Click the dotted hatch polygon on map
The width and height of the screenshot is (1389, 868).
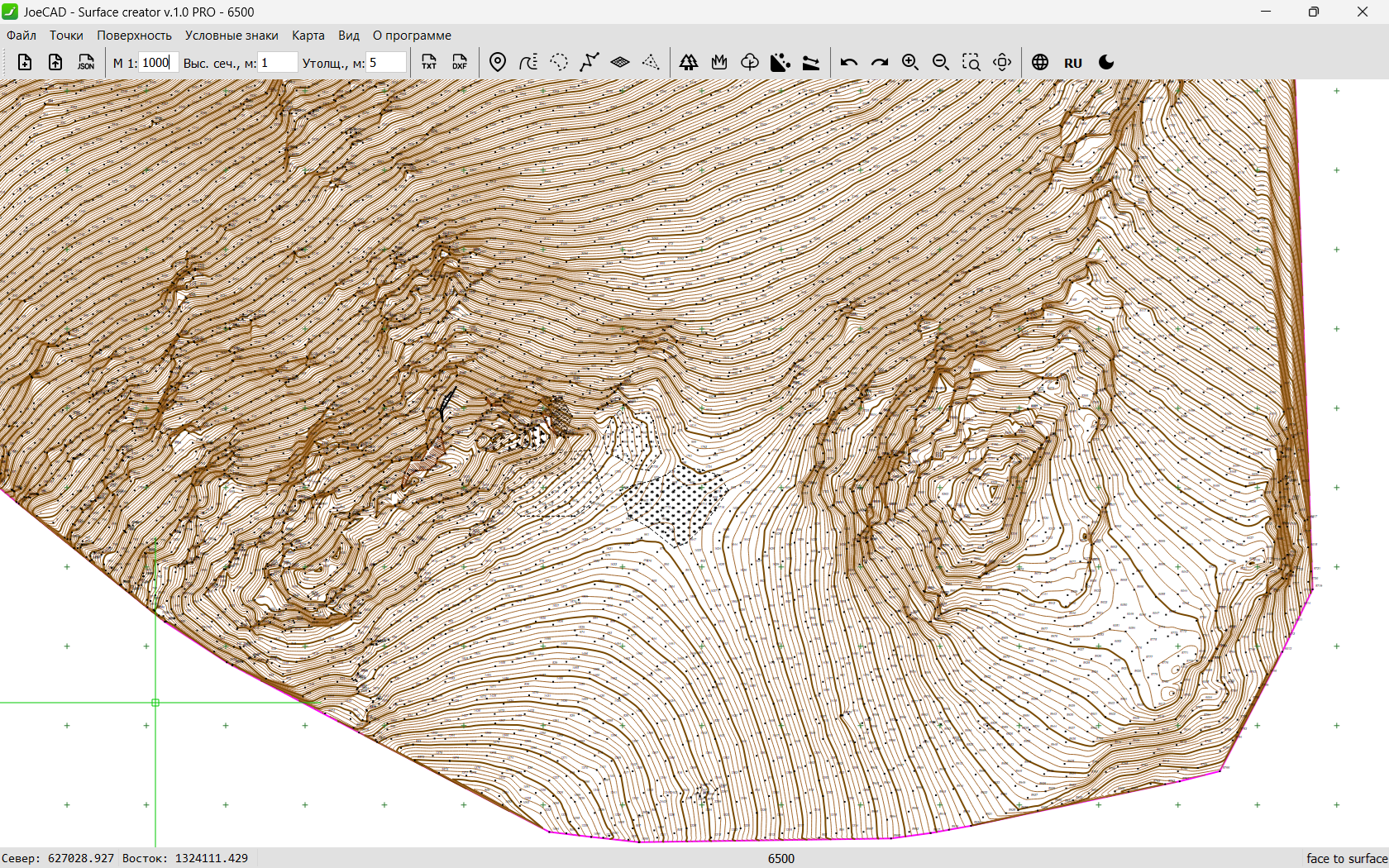pyautogui.click(x=675, y=503)
